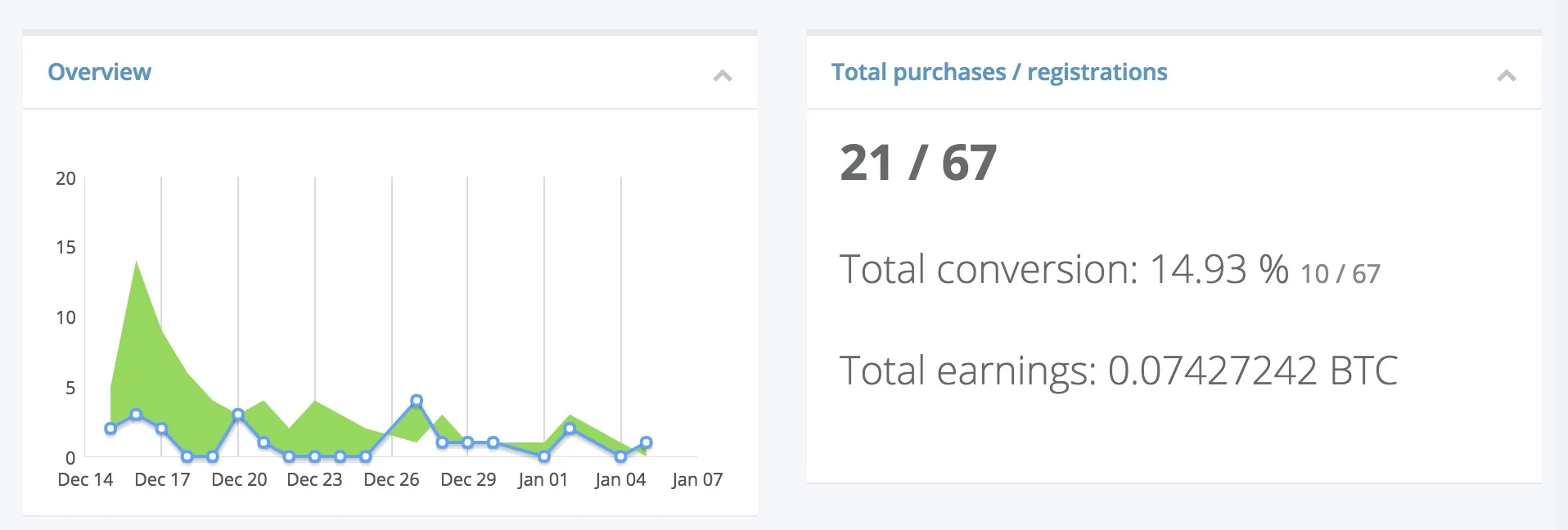Select the last blue data point after Jan 04
1568x530 pixels.
[646, 442]
